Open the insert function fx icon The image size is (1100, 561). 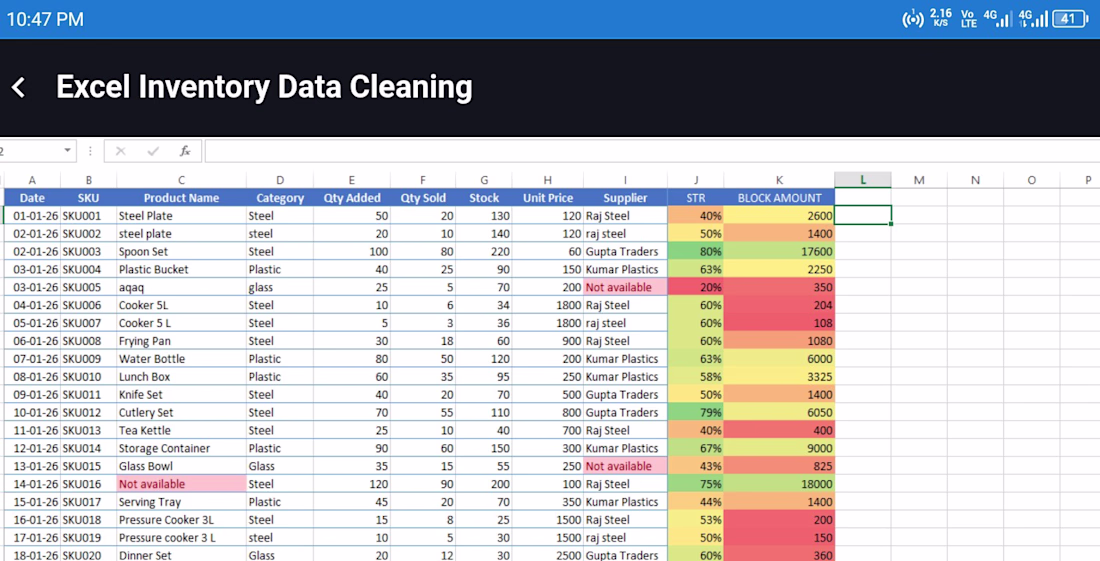click(x=185, y=151)
